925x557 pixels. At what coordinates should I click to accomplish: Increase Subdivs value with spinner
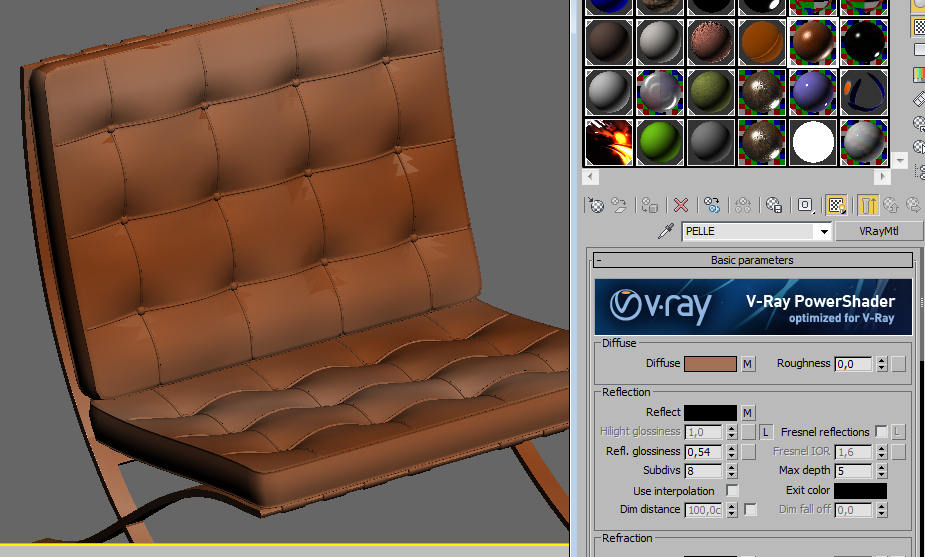[x=732, y=467]
